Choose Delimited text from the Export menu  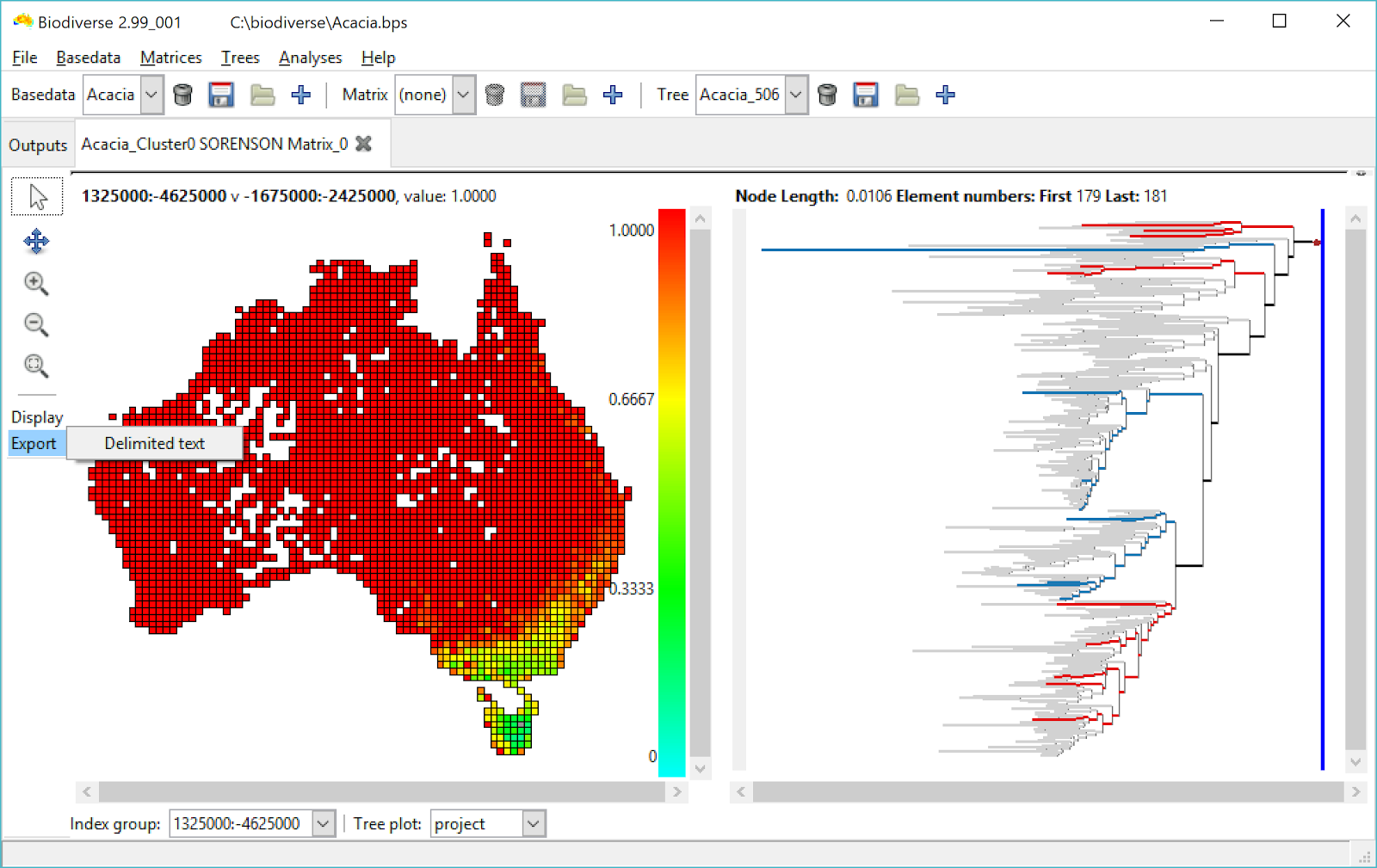(153, 443)
